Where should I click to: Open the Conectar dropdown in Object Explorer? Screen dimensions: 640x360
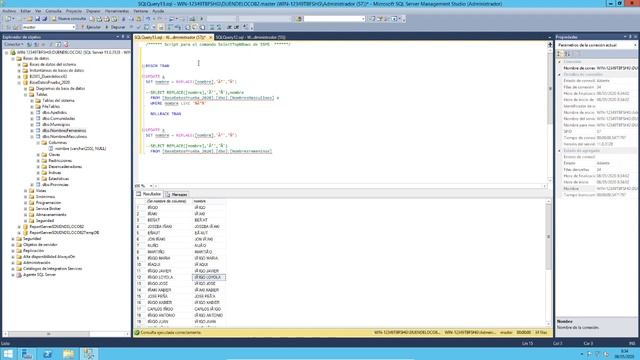click(x=13, y=44)
